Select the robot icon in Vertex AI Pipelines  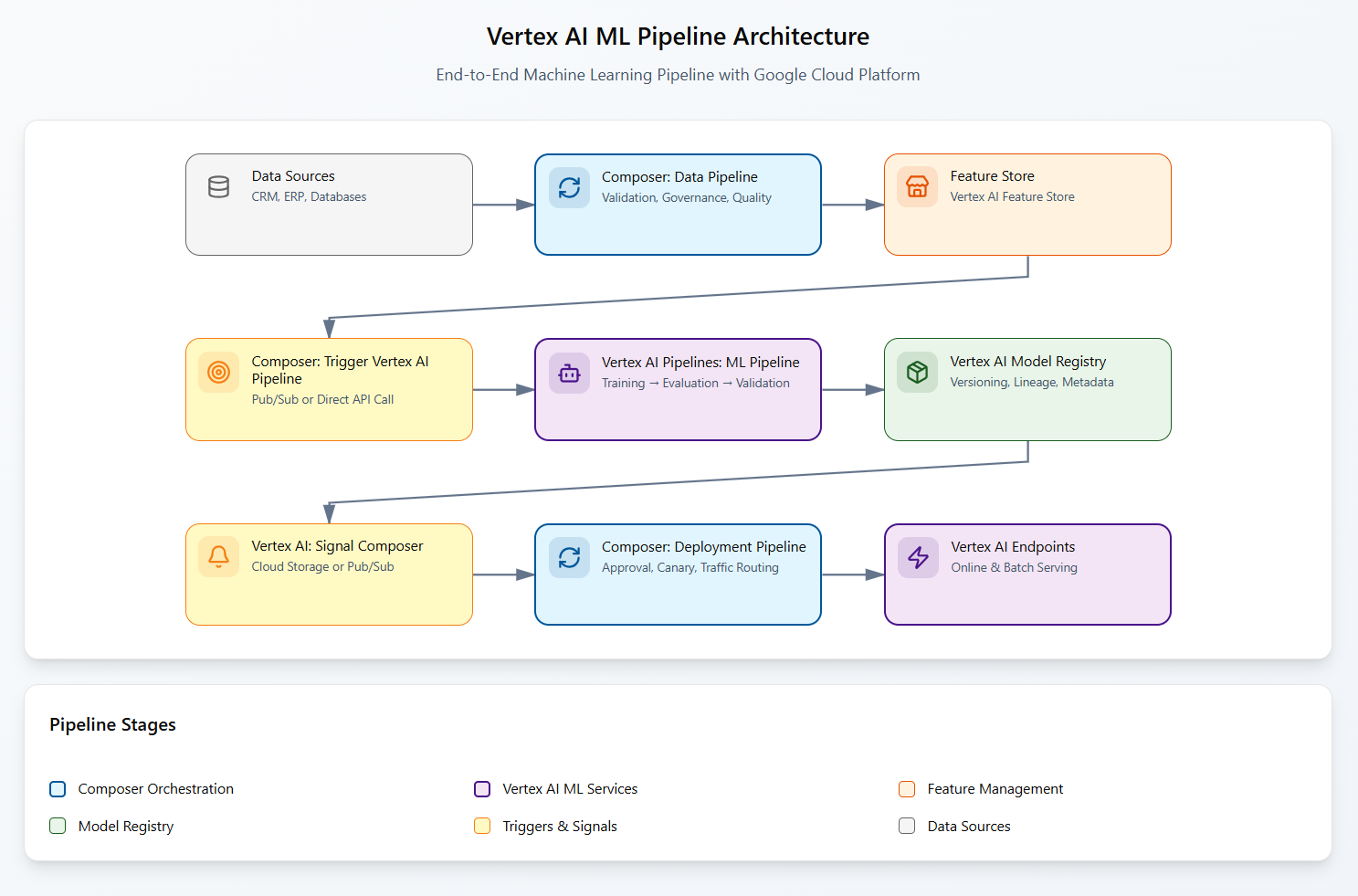click(568, 372)
